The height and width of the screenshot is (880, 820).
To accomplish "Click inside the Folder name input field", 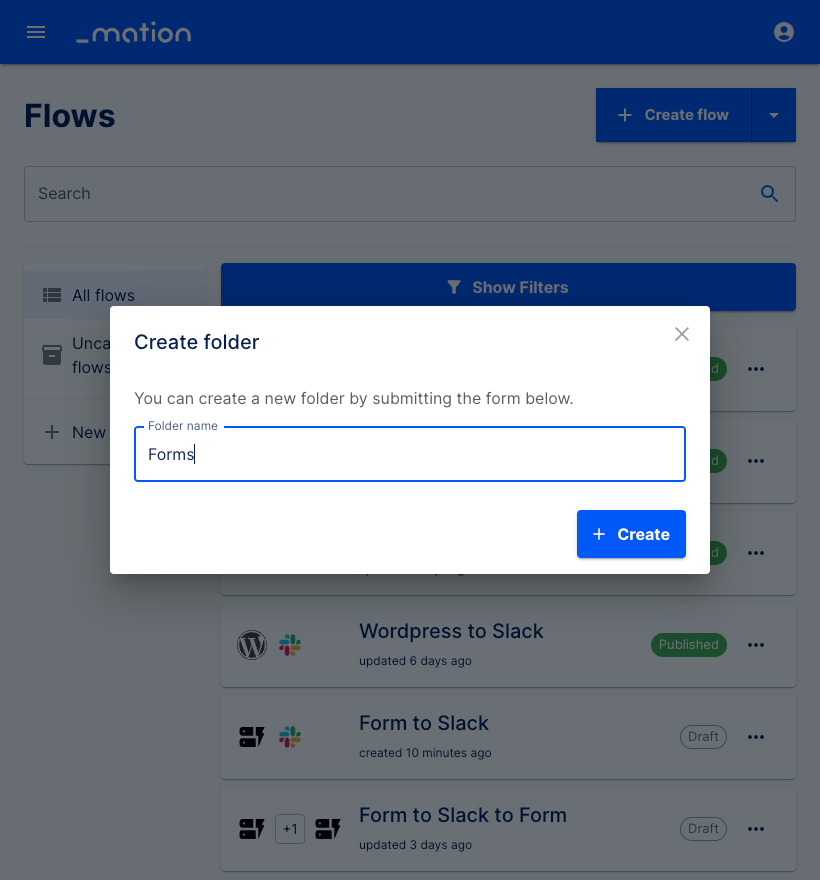I will [x=410, y=454].
